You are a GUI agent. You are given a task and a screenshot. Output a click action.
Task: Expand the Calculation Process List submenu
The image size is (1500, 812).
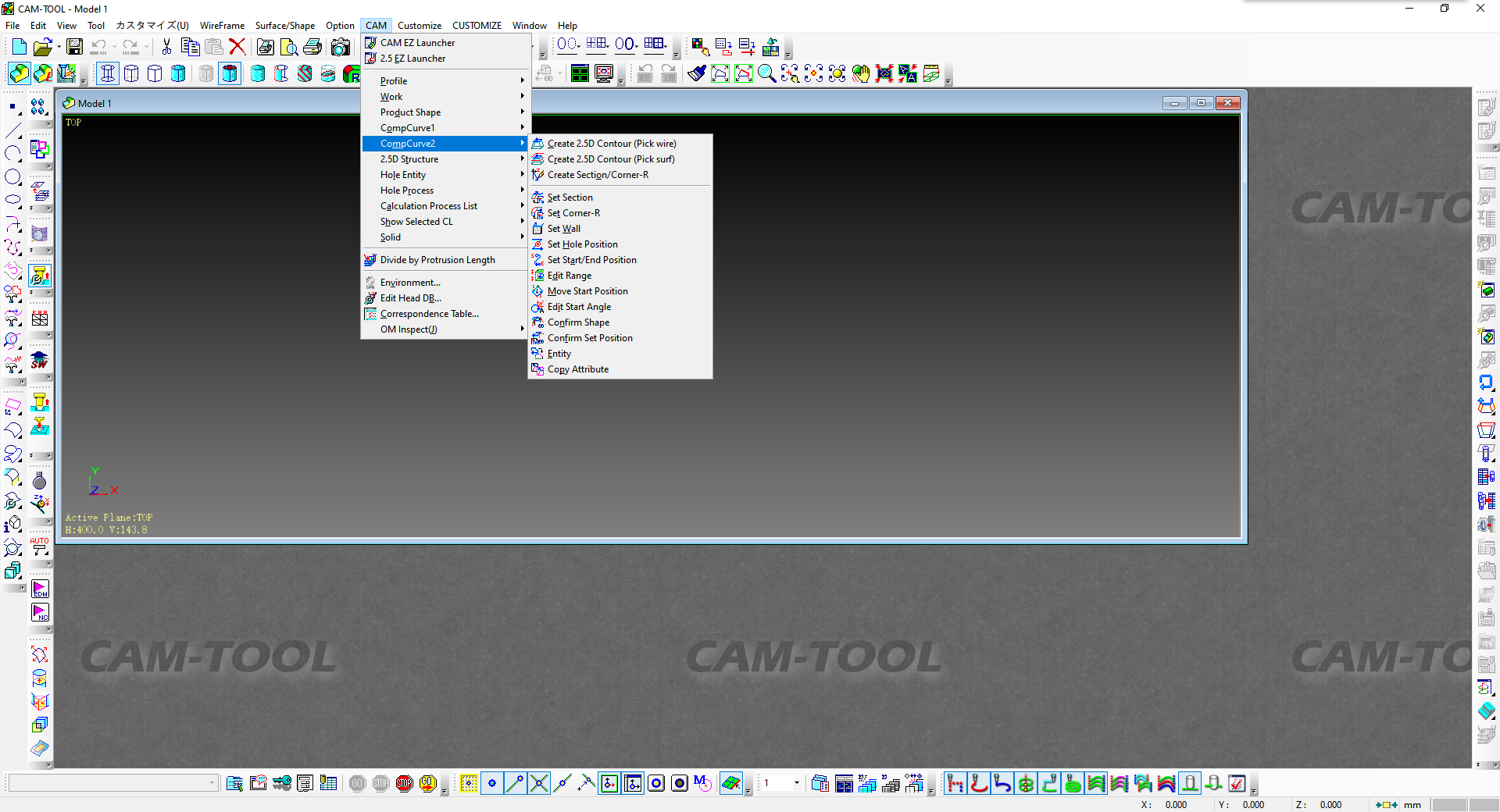[446, 206]
